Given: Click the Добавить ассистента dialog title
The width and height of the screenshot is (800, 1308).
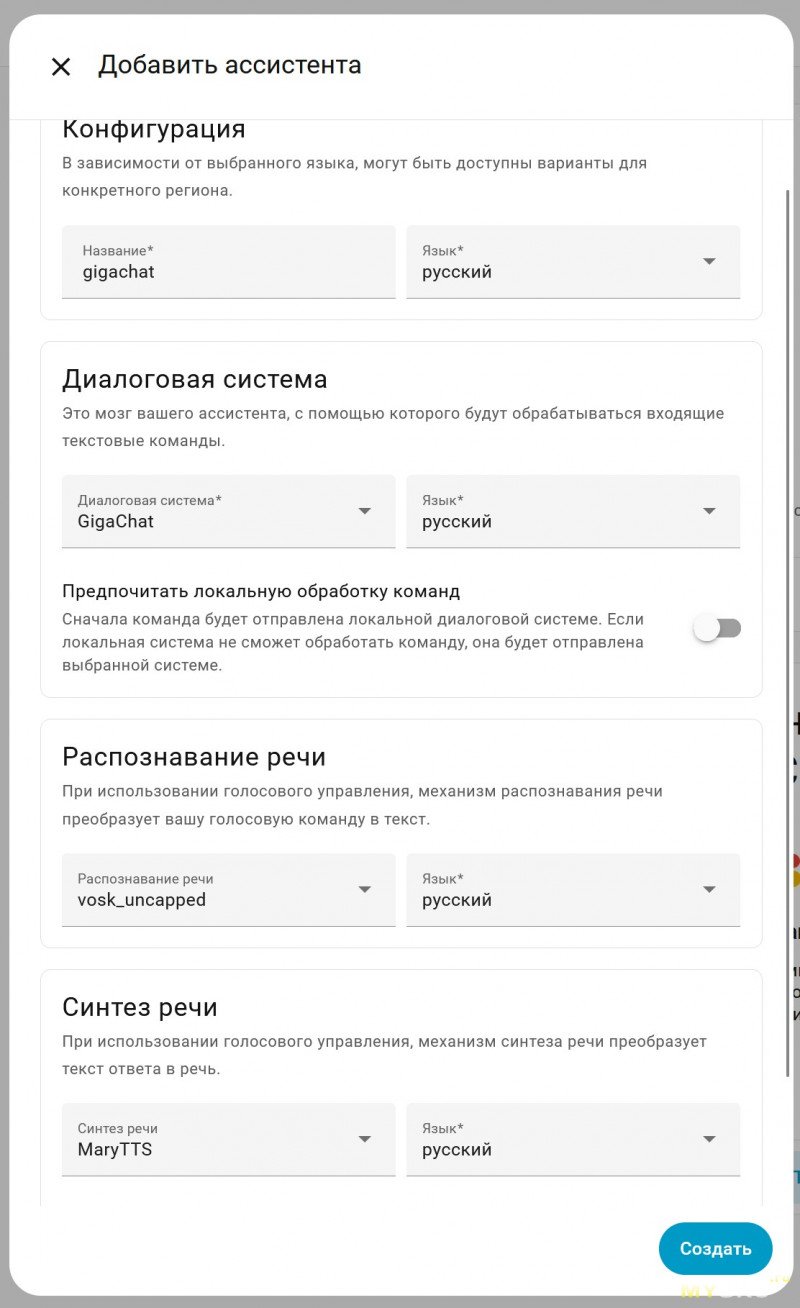Looking at the screenshot, I should (230, 66).
